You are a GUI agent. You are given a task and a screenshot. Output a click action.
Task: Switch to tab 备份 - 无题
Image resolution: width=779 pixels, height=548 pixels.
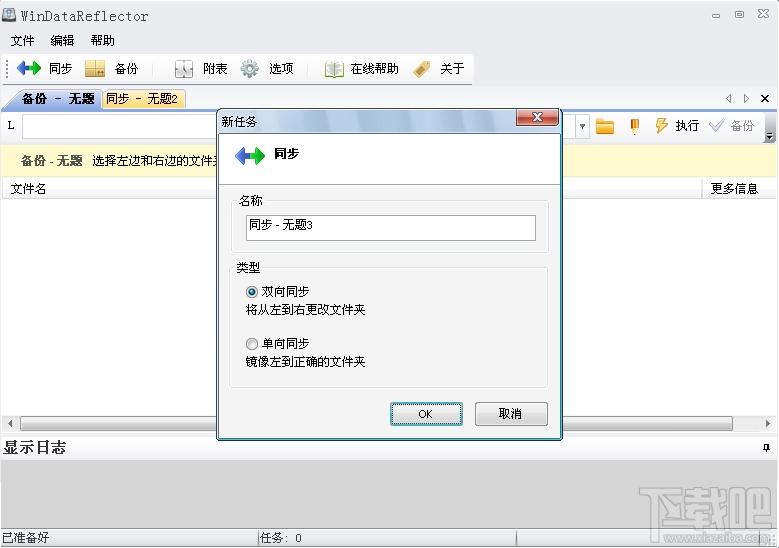pyautogui.click(x=57, y=99)
